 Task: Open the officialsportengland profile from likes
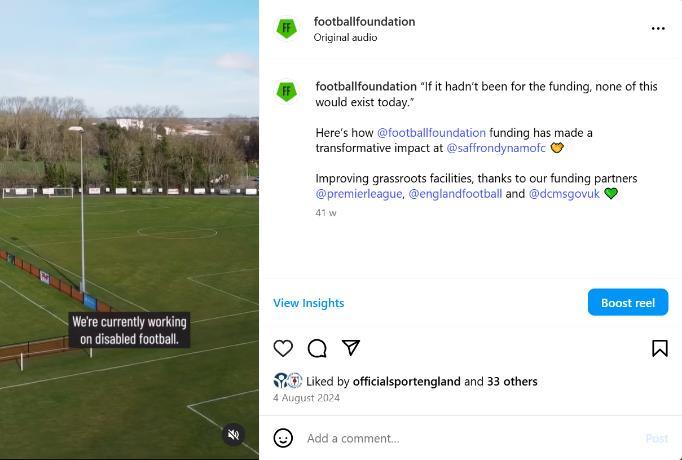(x=406, y=381)
